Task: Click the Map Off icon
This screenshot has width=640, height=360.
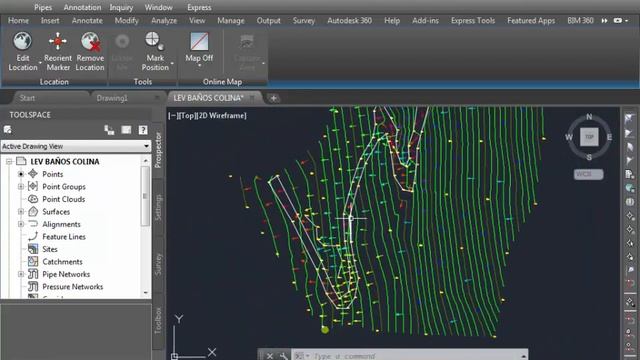Action: click(199, 41)
